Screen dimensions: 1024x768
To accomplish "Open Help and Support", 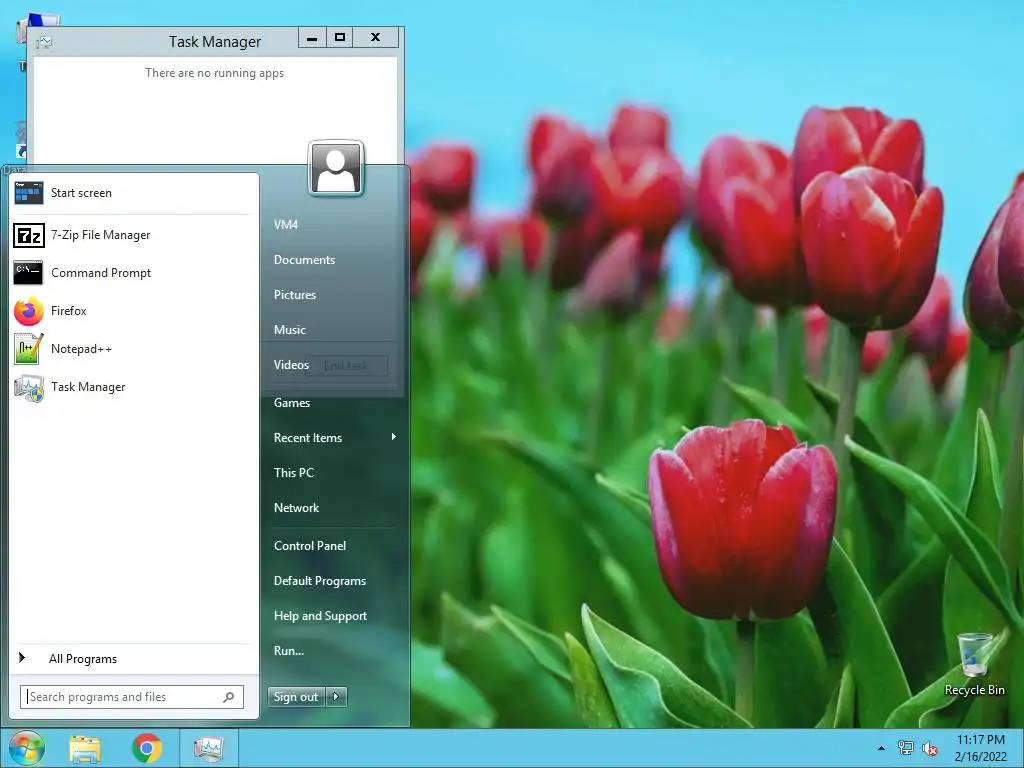I will [321, 616].
